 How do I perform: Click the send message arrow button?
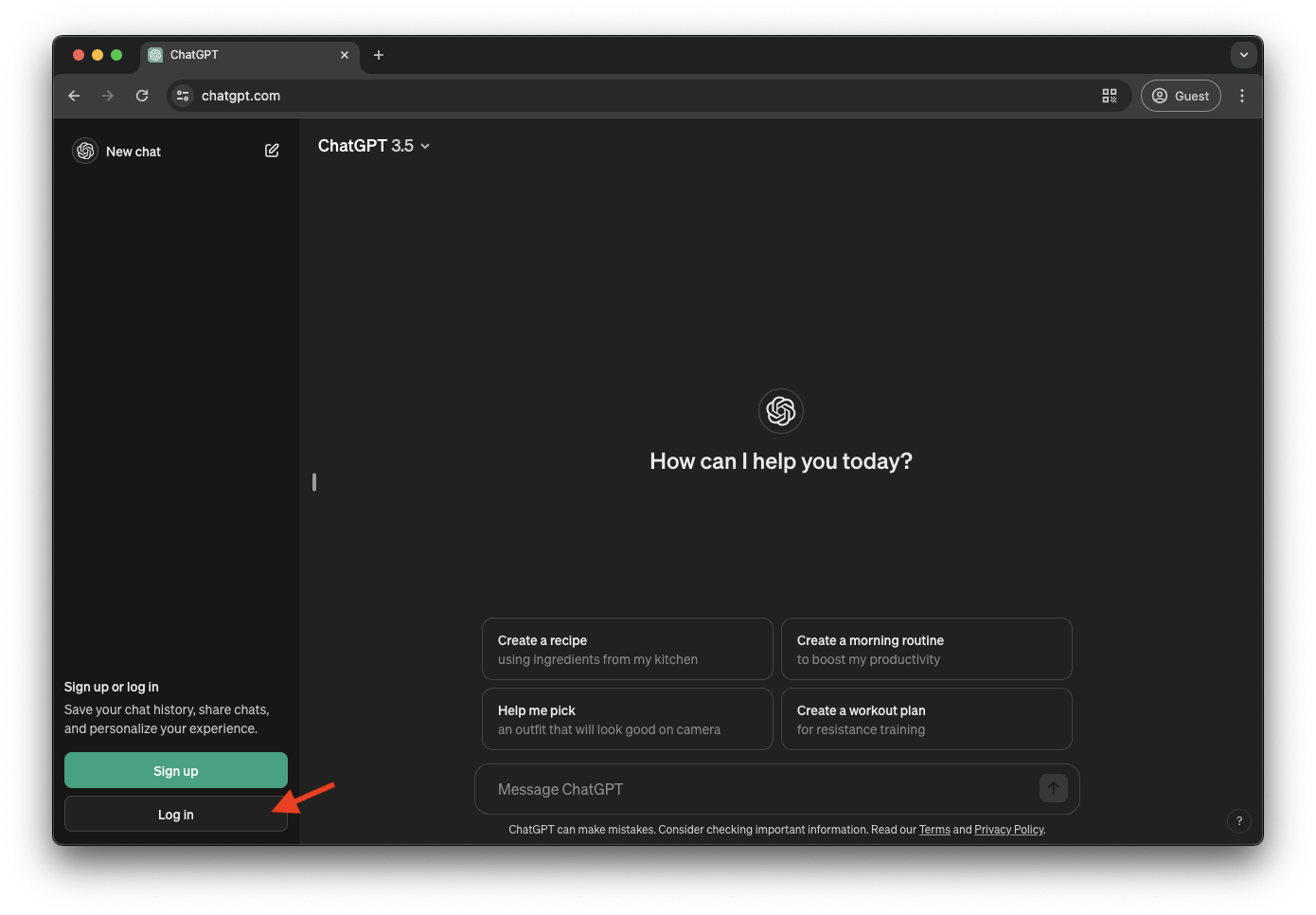coord(1054,788)
